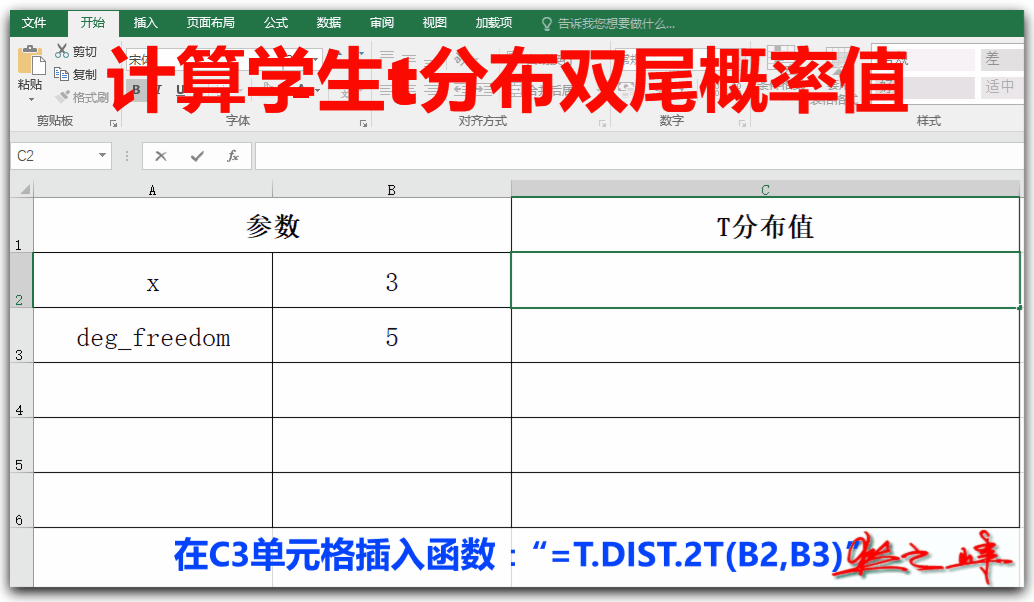Click the deg_freedom cell
The width and height of the screenshot is (1034, 602).
152,335
